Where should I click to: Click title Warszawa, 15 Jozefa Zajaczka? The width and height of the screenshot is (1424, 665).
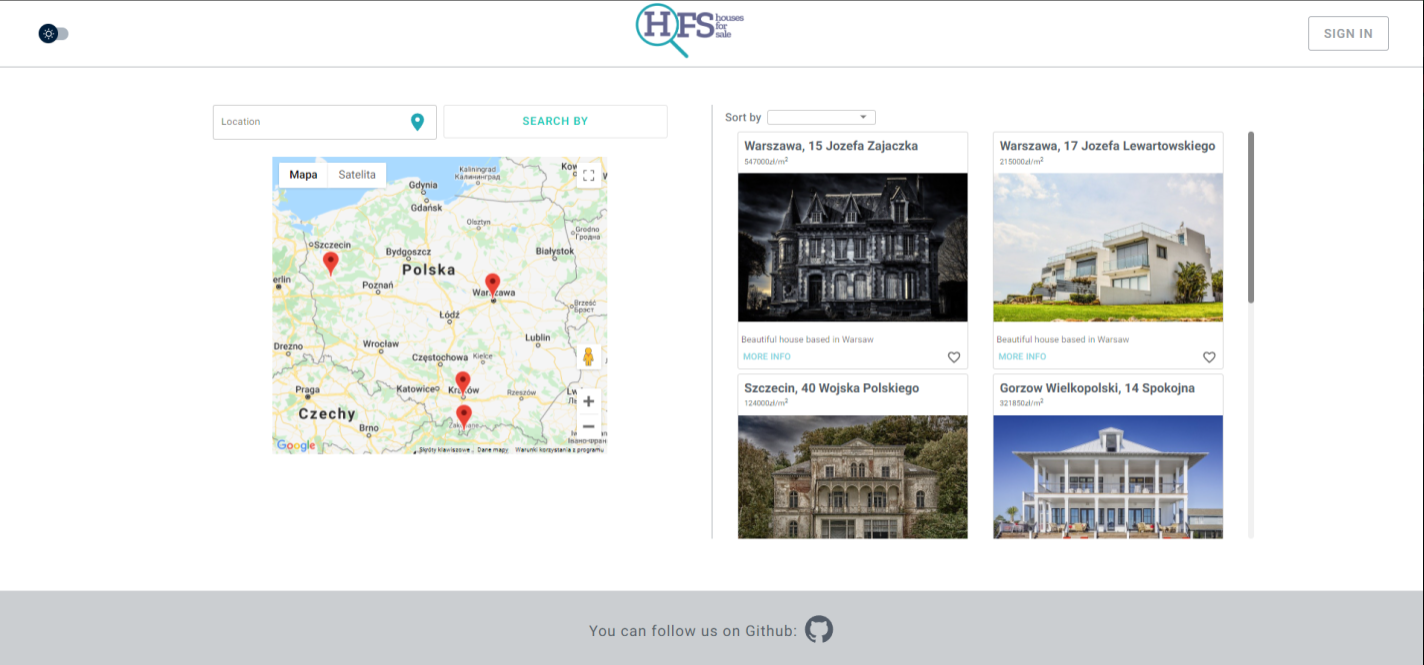pyautogui.click(x=831, y=146)
